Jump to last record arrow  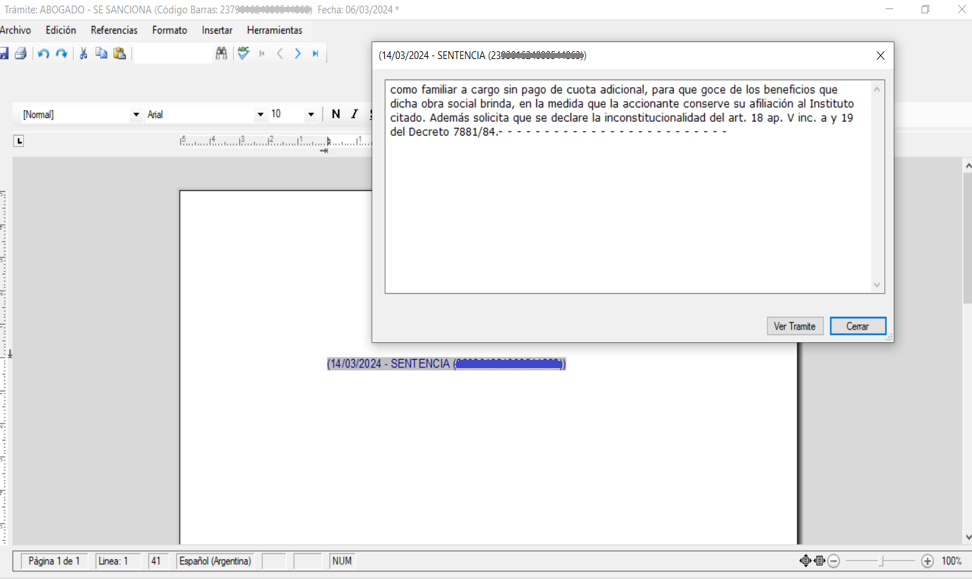316,54
